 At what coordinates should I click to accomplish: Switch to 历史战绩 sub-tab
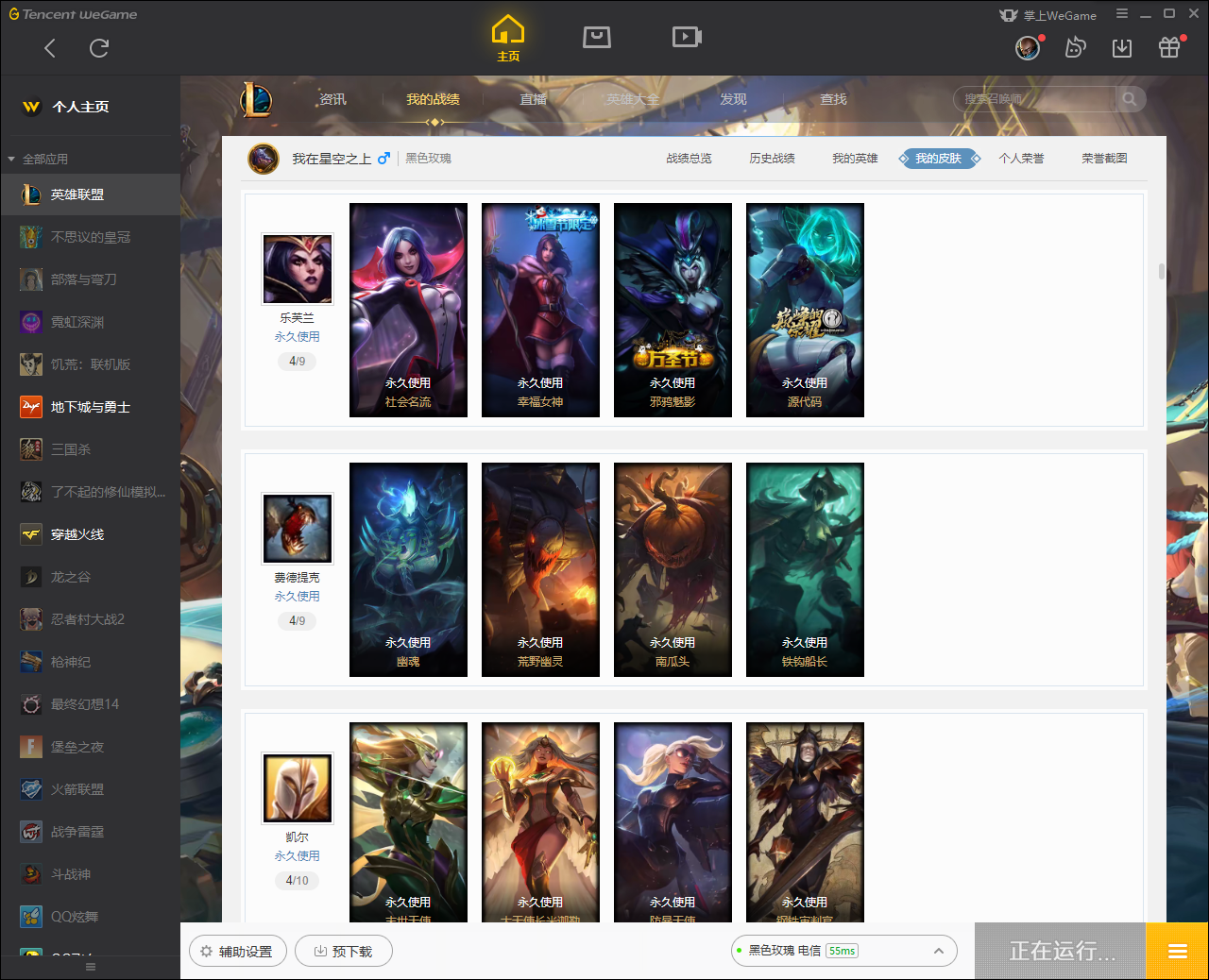coord(772,159)
